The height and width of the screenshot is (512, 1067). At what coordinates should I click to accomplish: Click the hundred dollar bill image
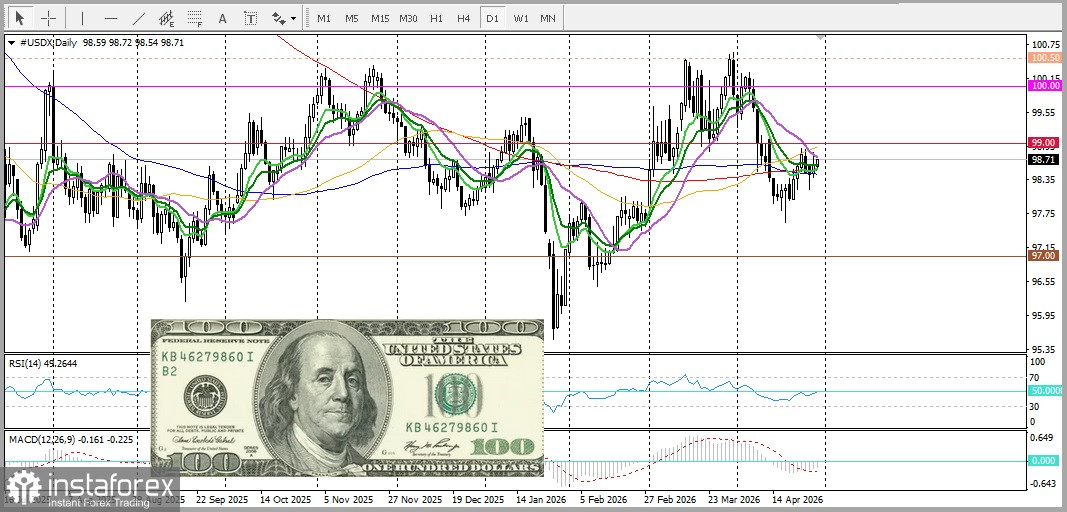tap(347, 398)
